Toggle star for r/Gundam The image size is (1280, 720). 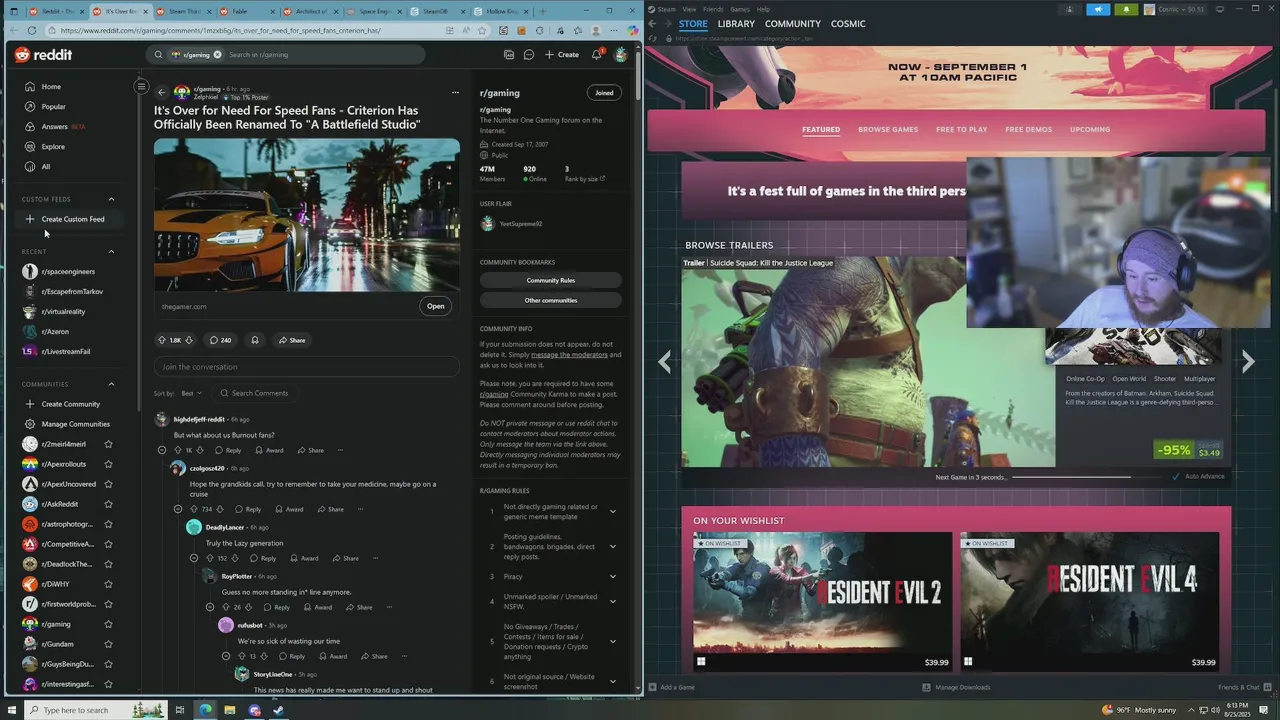[108, 644]
